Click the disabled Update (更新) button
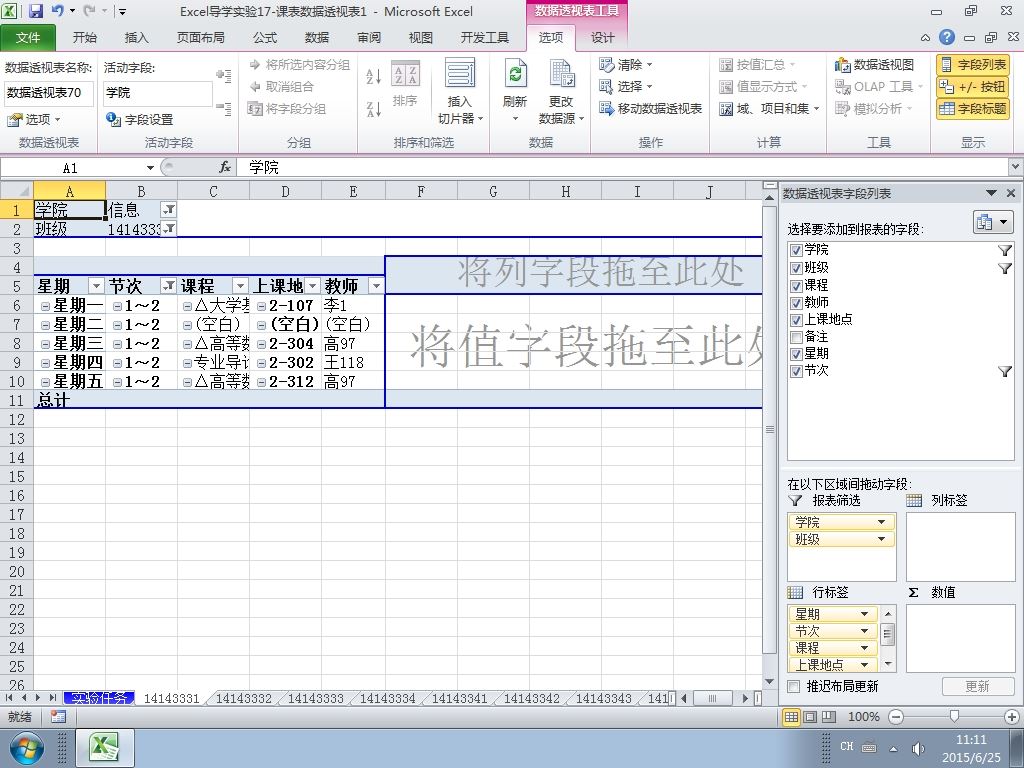This screenshot has width=1024, height=768. coord(978,686)
